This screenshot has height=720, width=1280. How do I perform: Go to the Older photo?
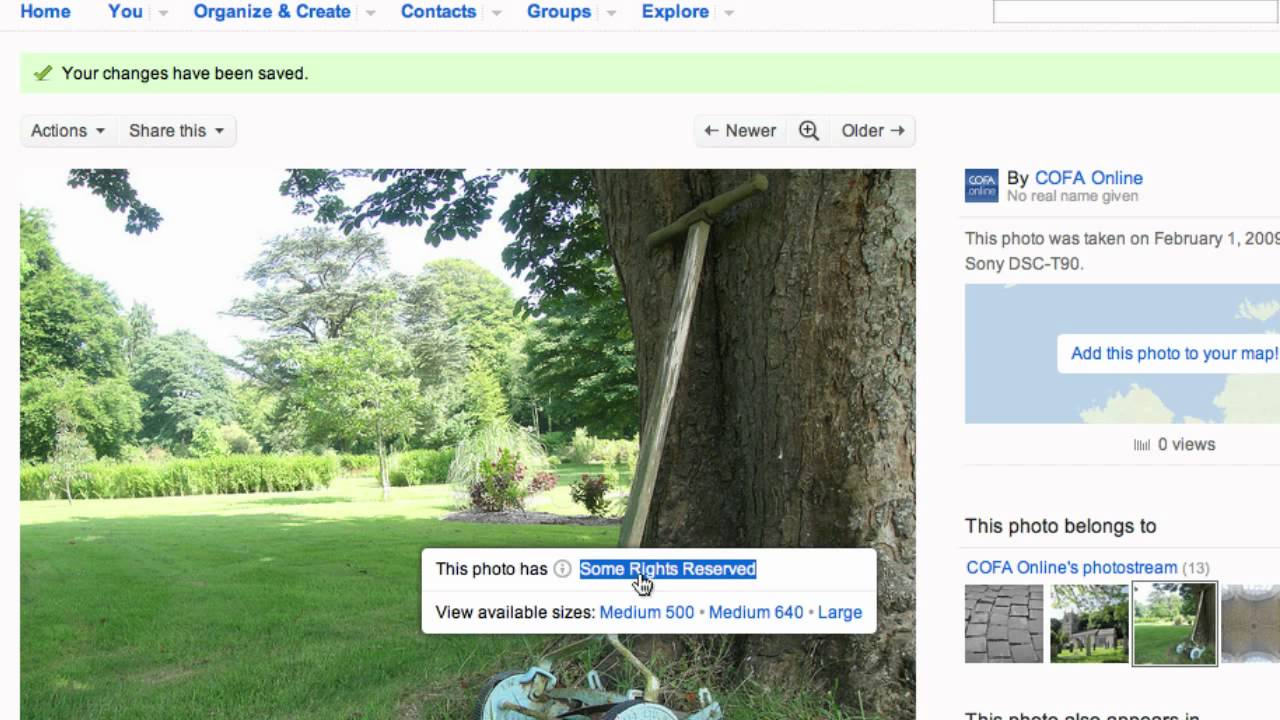[872, 131]
